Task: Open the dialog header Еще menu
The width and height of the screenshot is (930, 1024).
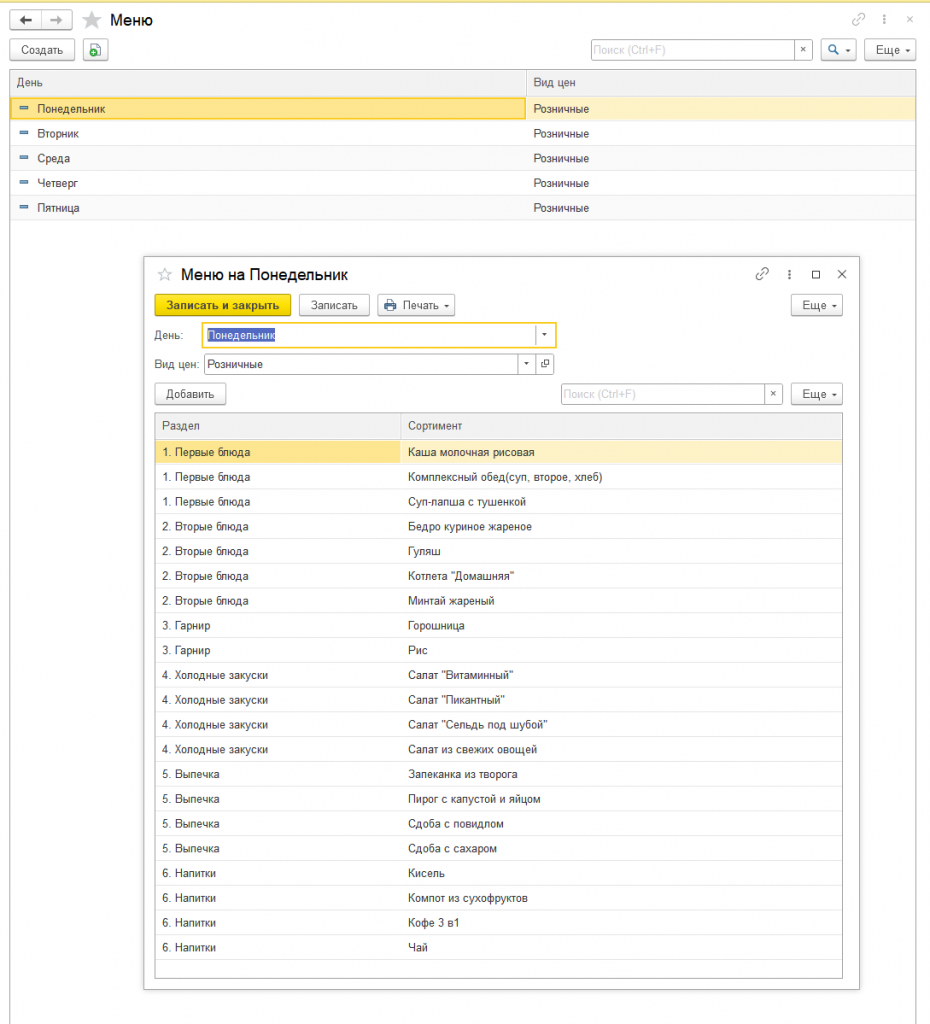Action: tap(817, 305)
